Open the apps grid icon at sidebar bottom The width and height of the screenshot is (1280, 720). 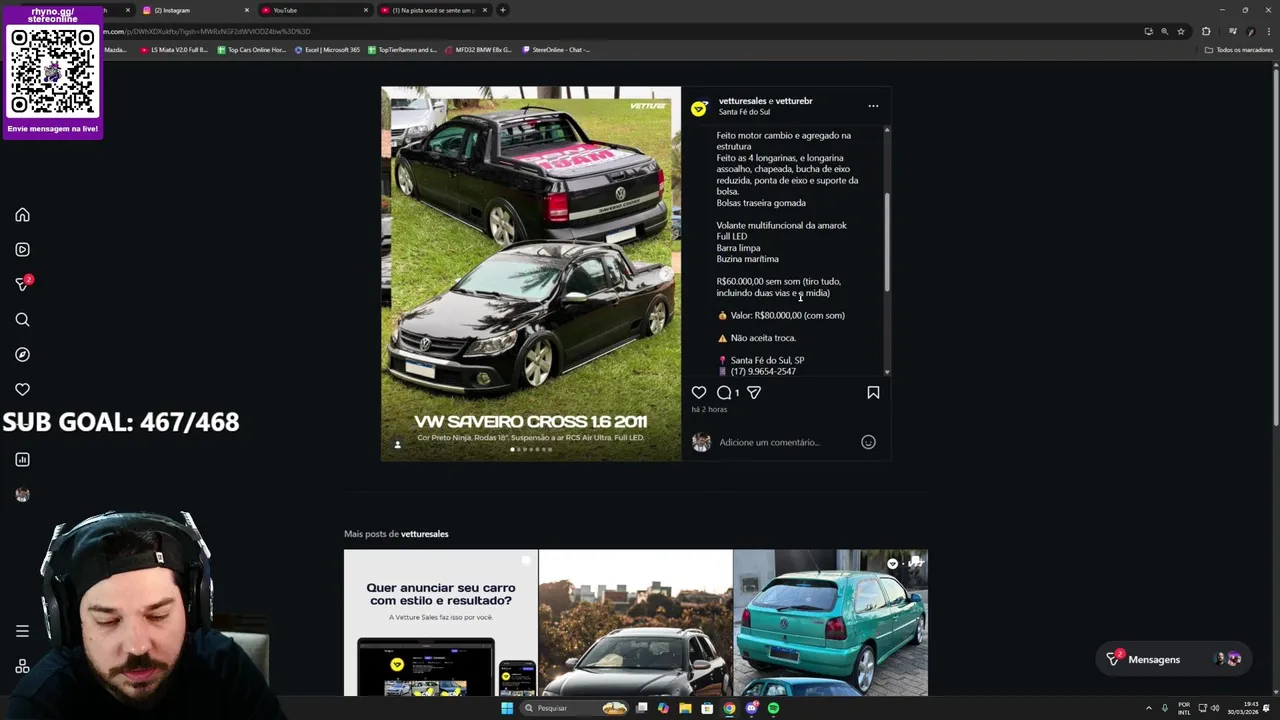click(x=22, y=667)
